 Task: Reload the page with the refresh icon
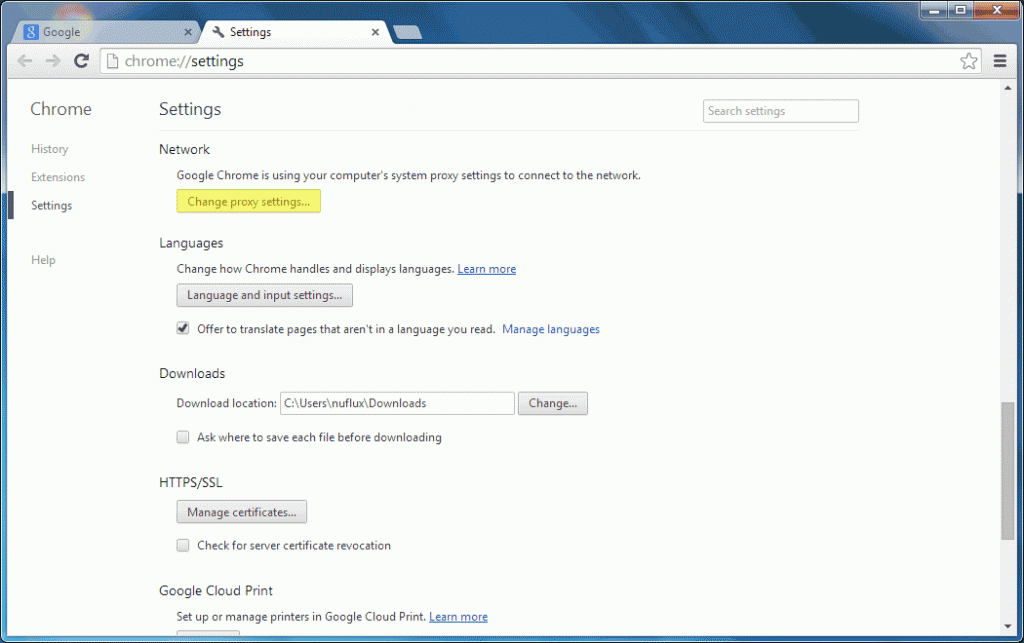click(x=81, y=61)
